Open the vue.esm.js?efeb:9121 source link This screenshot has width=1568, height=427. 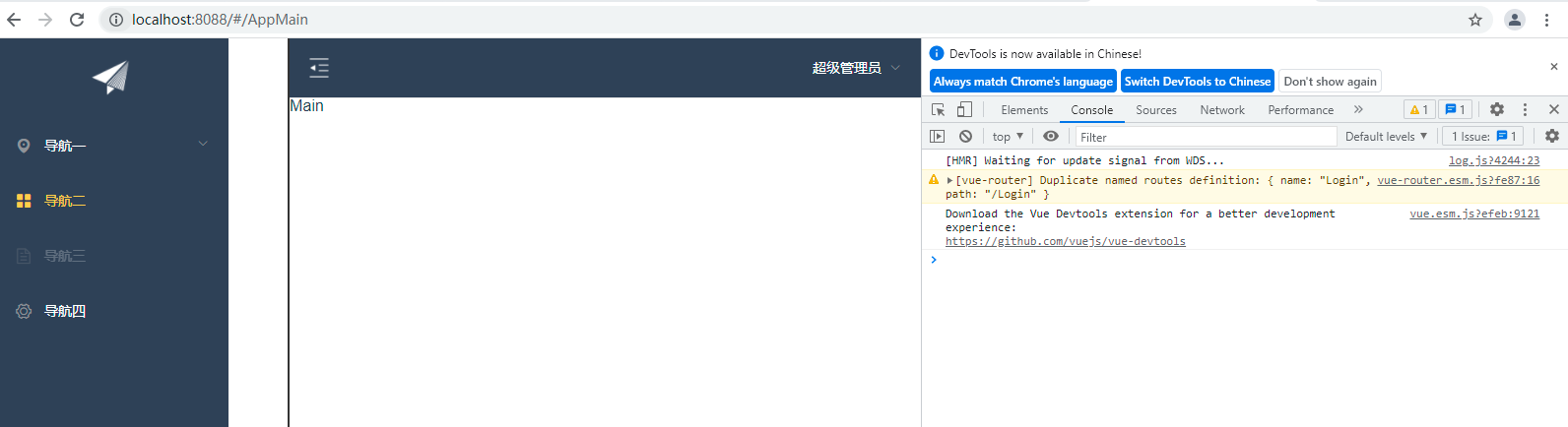[x=1474, y=213]
